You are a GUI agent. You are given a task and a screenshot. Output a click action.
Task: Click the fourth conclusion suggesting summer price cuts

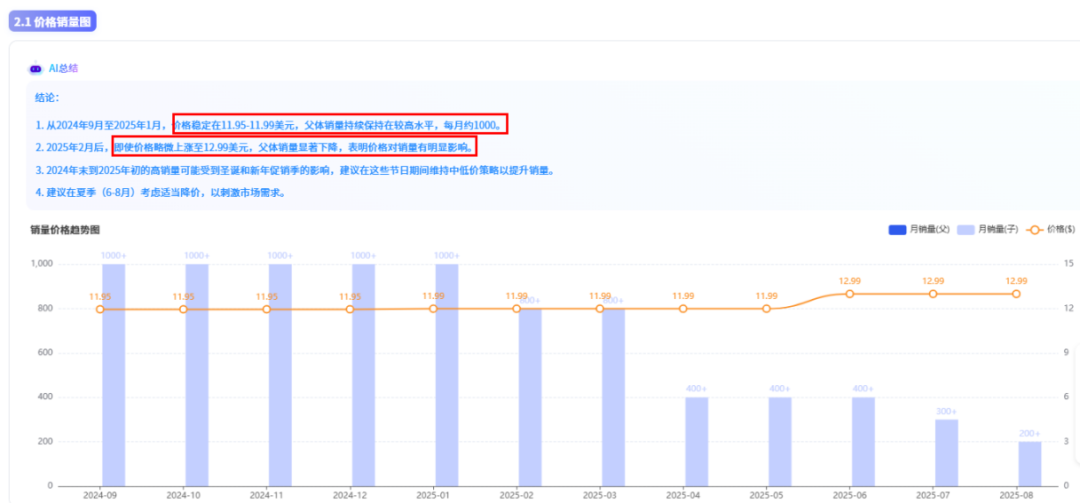click(x=160, y=192)
